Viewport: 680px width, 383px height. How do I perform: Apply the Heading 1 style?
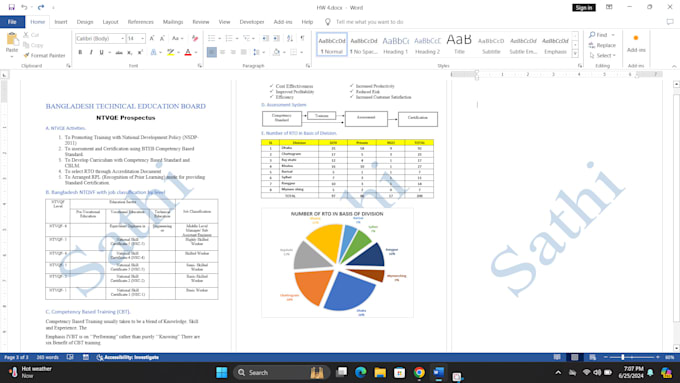396,44
